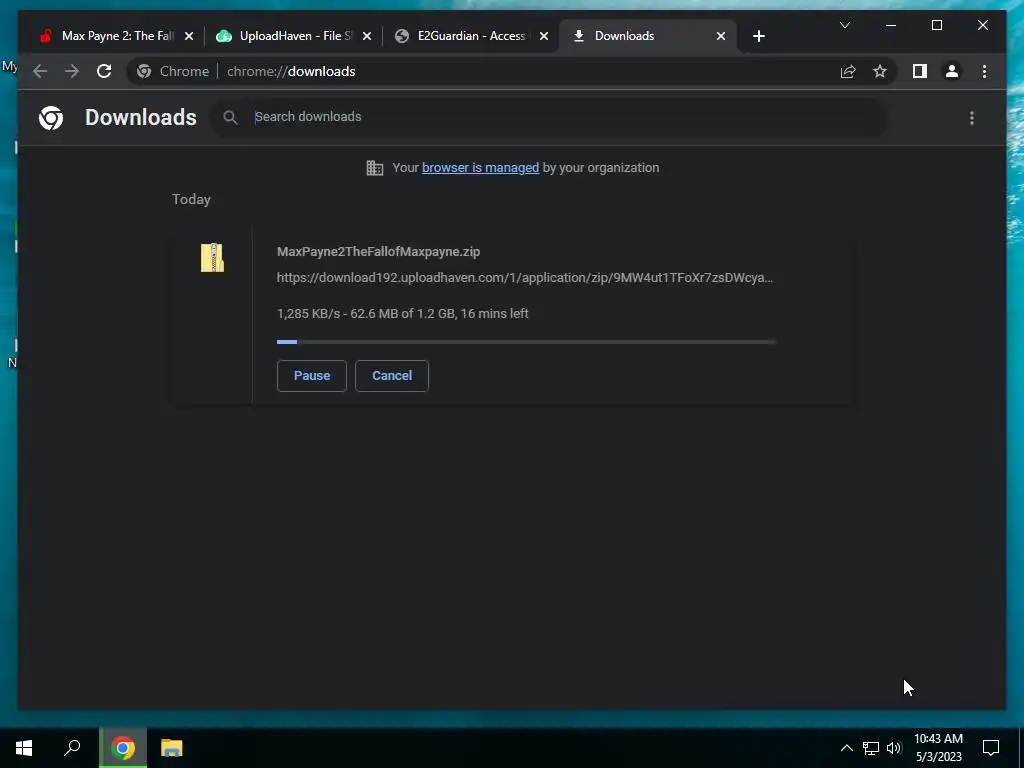Screen dimensions: 1024x768
Task: Go back using the browser back arrow
Action: click(x=40, y=71)
